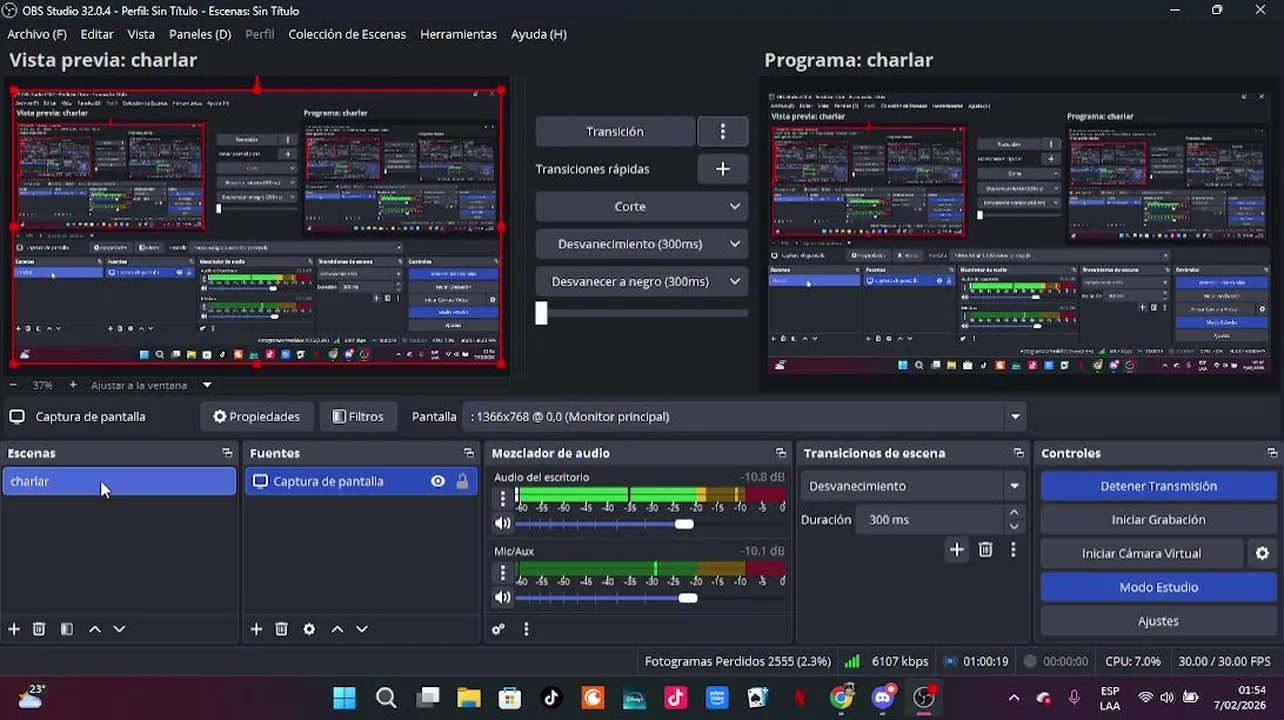Undock Transiciones de escena panel
This screenshot has height=720, width=1284.
pyautogui.click(x=1018, y=453)
